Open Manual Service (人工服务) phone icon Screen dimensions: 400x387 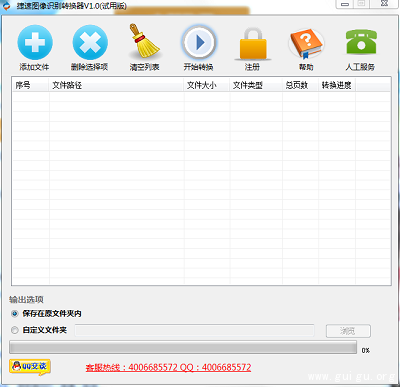361,42
